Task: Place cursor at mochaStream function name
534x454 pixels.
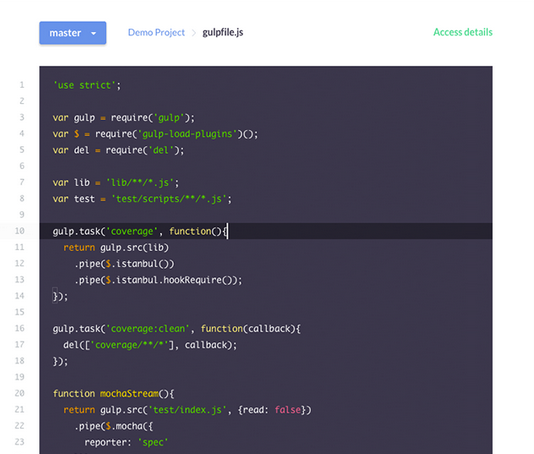Action: [x=129, y=394]
